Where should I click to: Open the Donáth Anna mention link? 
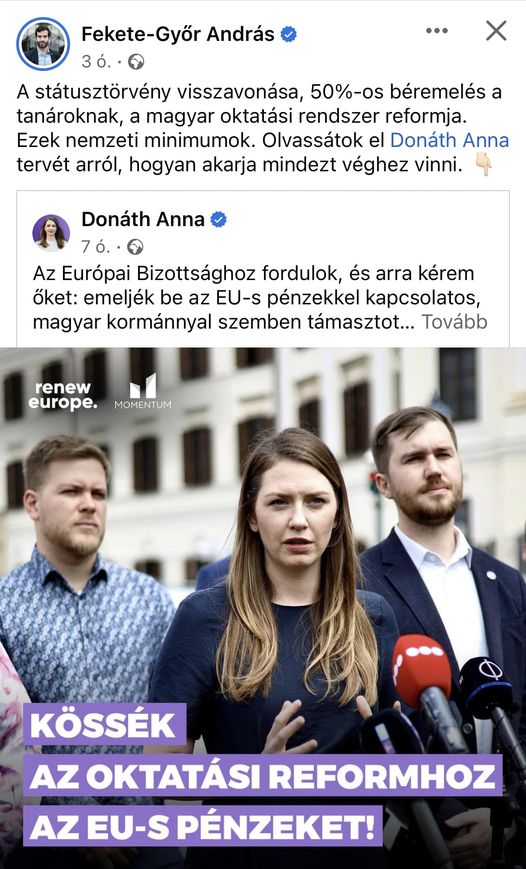point(450,140)
